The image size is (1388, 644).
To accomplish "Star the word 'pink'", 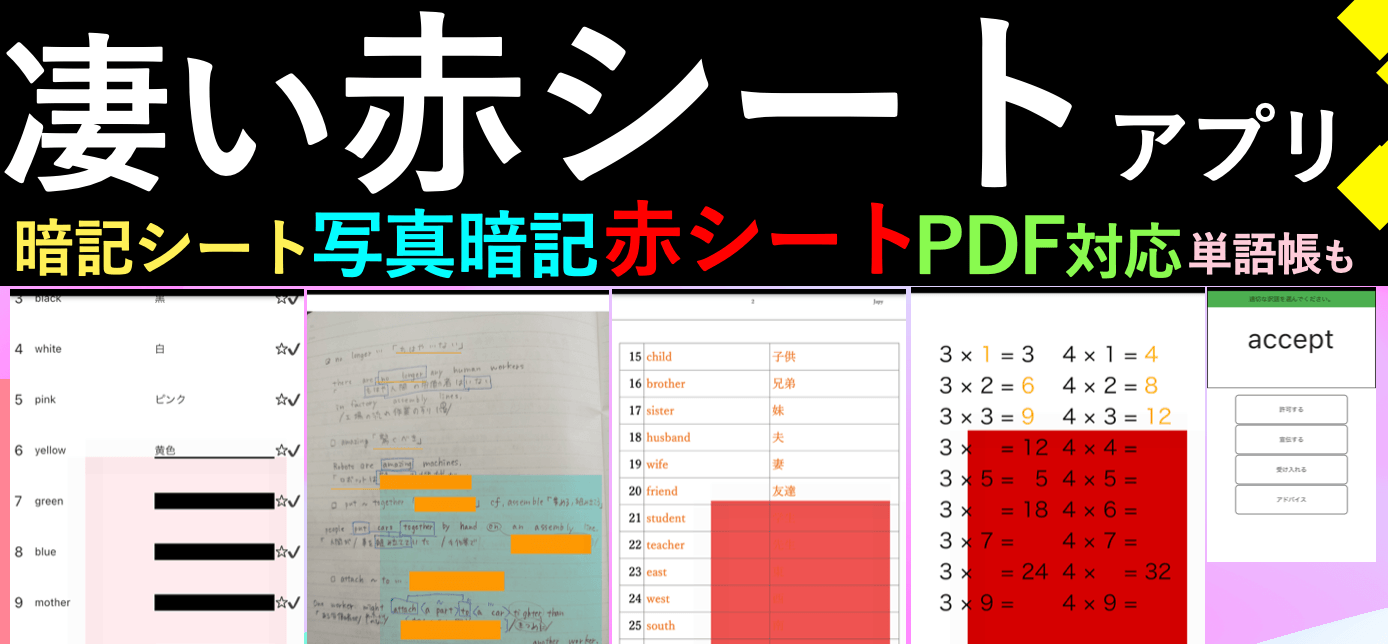I will pyautogui.click(x=281, y=400).
